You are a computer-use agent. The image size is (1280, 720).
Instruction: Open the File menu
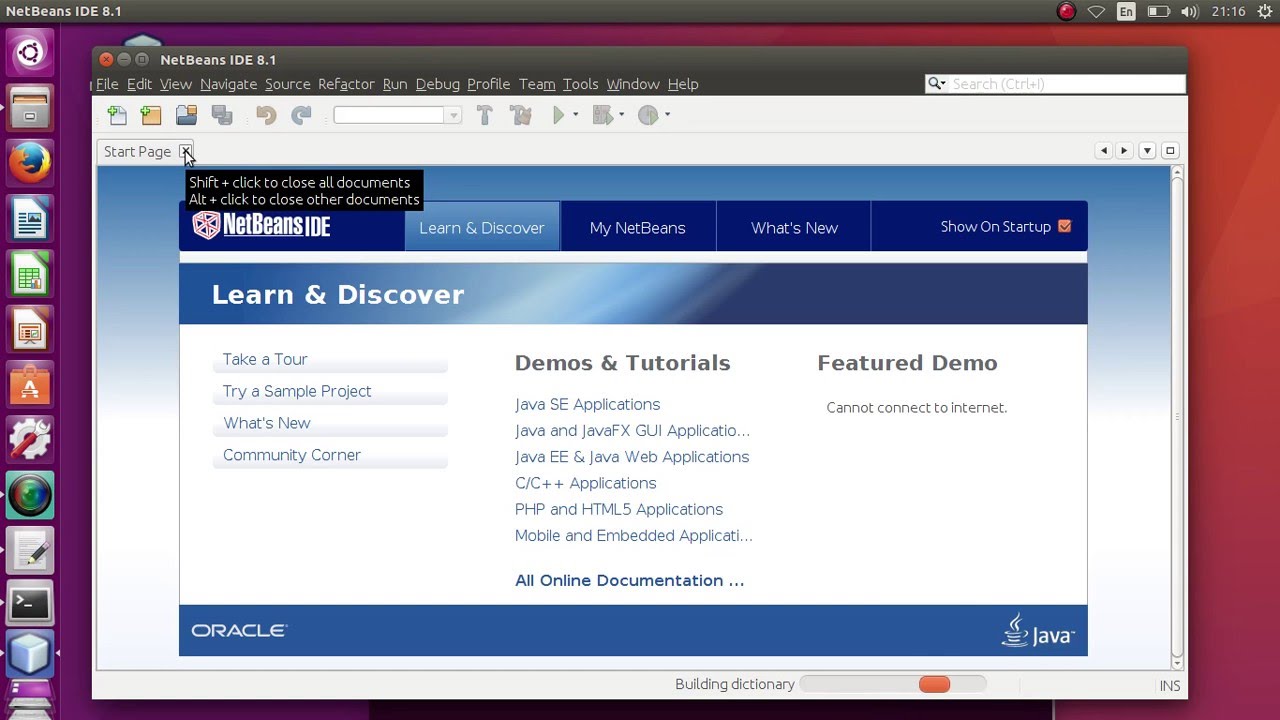point(106,84)
